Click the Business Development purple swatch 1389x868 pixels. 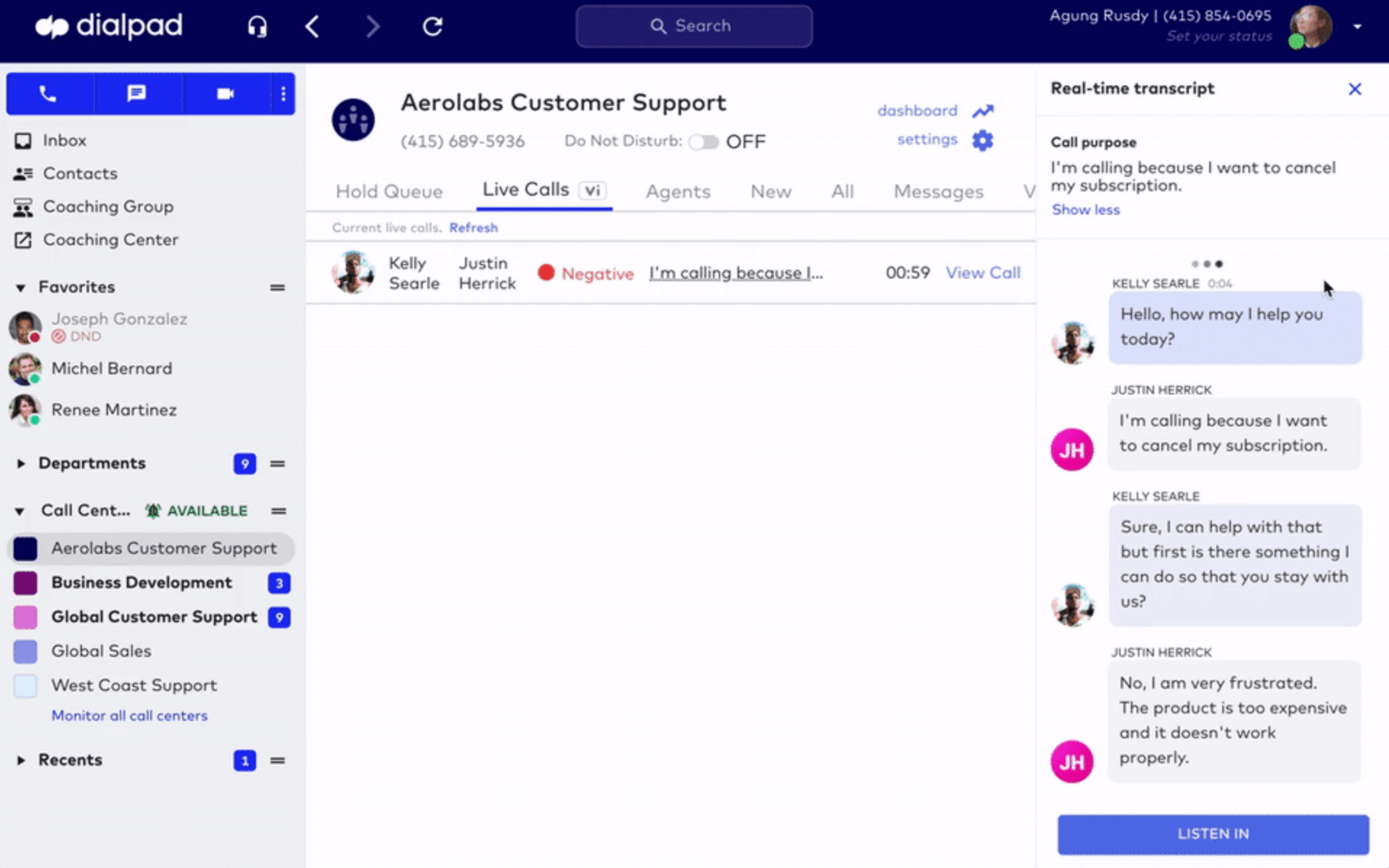click(x=25, y=583)
